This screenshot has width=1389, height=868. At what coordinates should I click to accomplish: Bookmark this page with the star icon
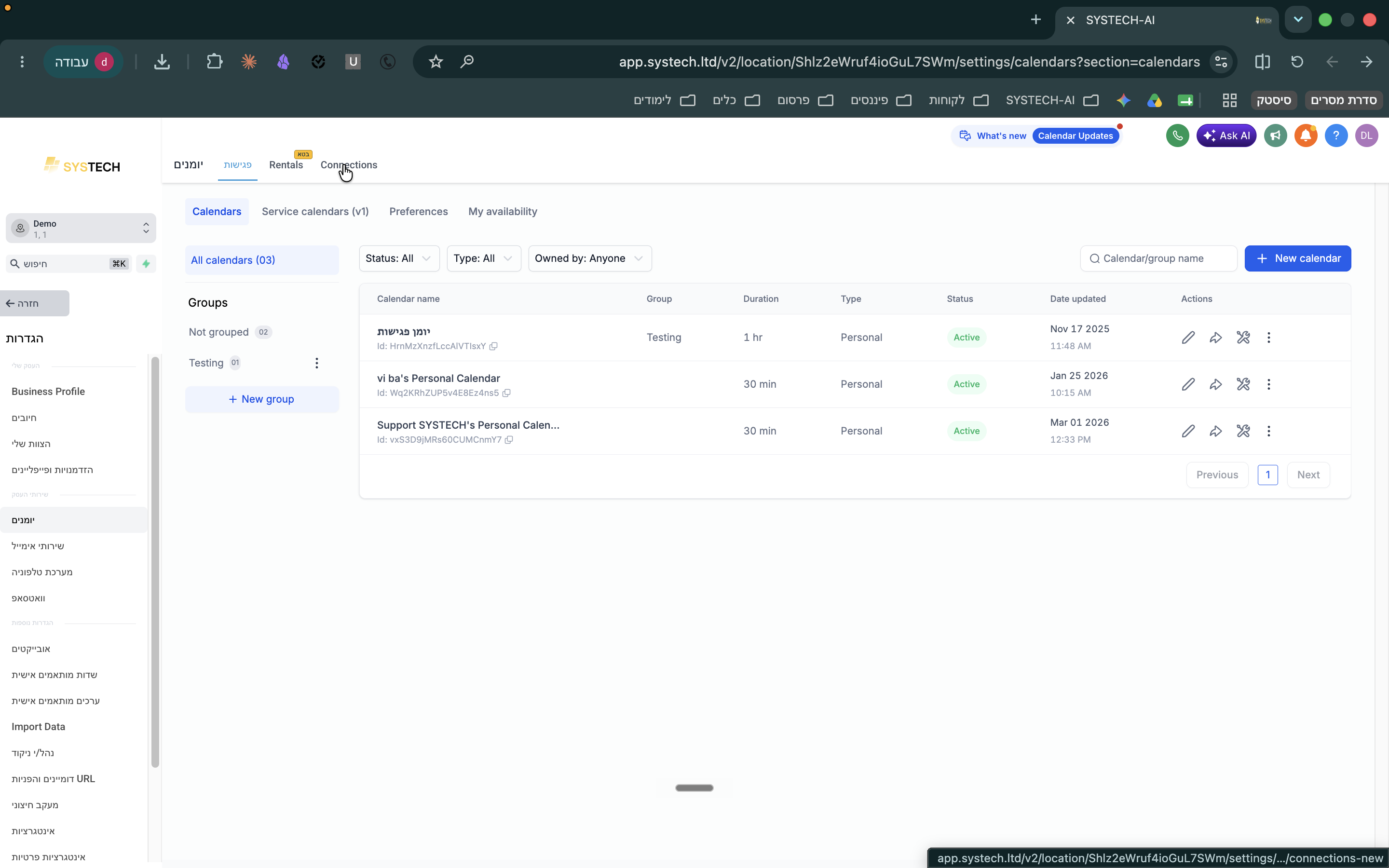tap(436, 61)
